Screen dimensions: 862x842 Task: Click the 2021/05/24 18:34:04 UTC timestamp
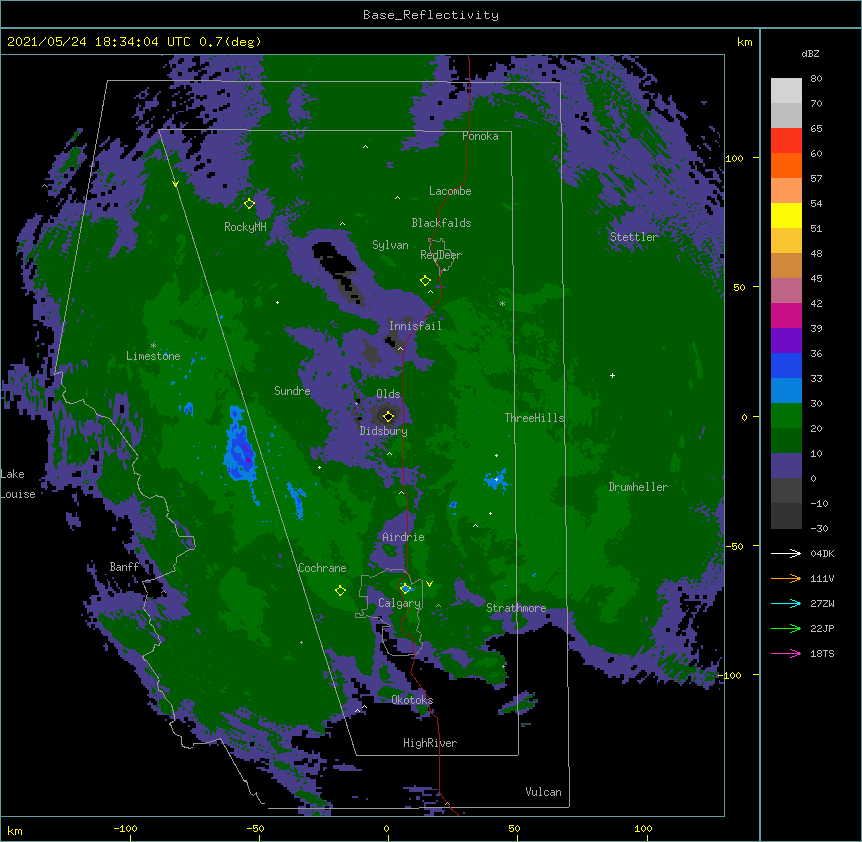[x=99, y=42]
